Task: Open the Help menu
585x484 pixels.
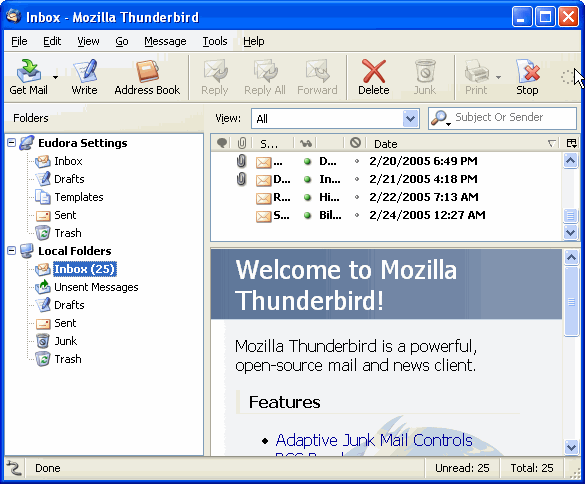Action: tap(253, 41)
